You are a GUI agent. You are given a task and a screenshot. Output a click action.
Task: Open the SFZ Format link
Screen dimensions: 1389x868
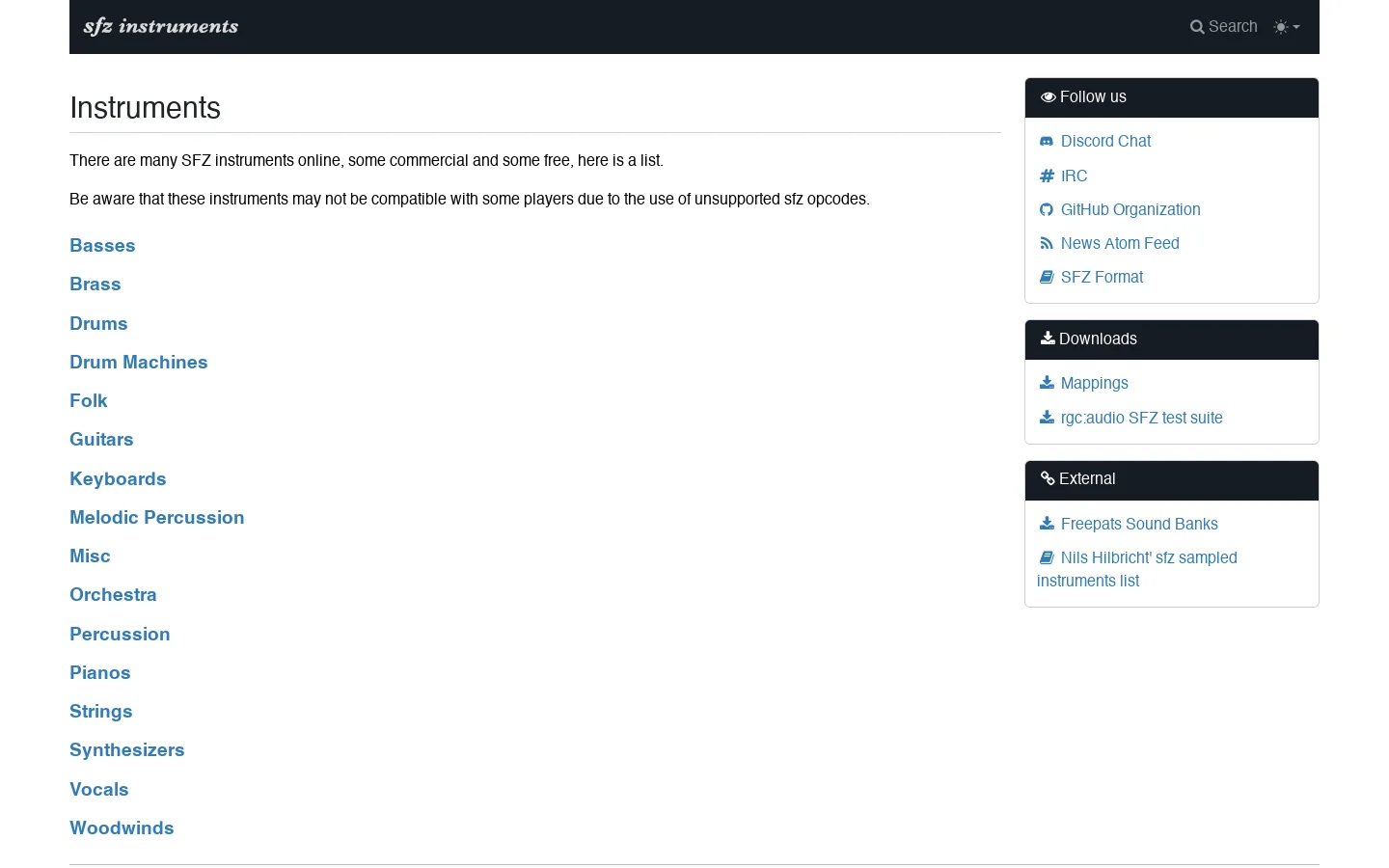(x=1102, y=277)
